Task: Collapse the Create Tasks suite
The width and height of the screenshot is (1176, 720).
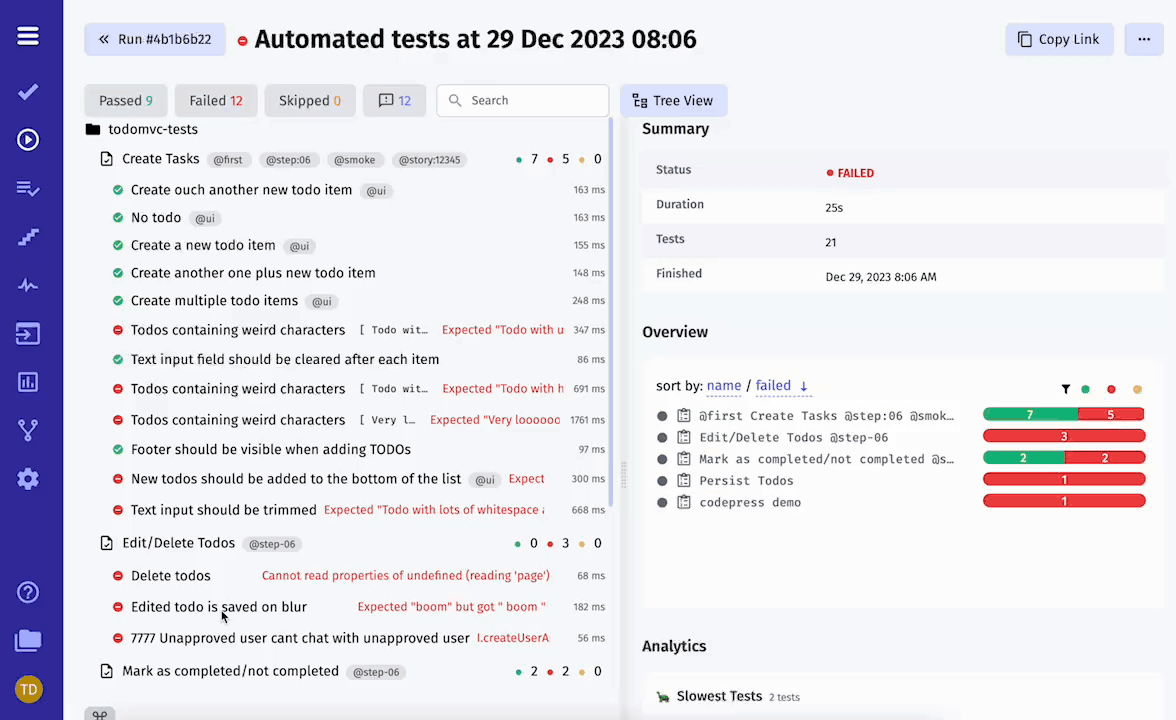Action: coord(160,159)
